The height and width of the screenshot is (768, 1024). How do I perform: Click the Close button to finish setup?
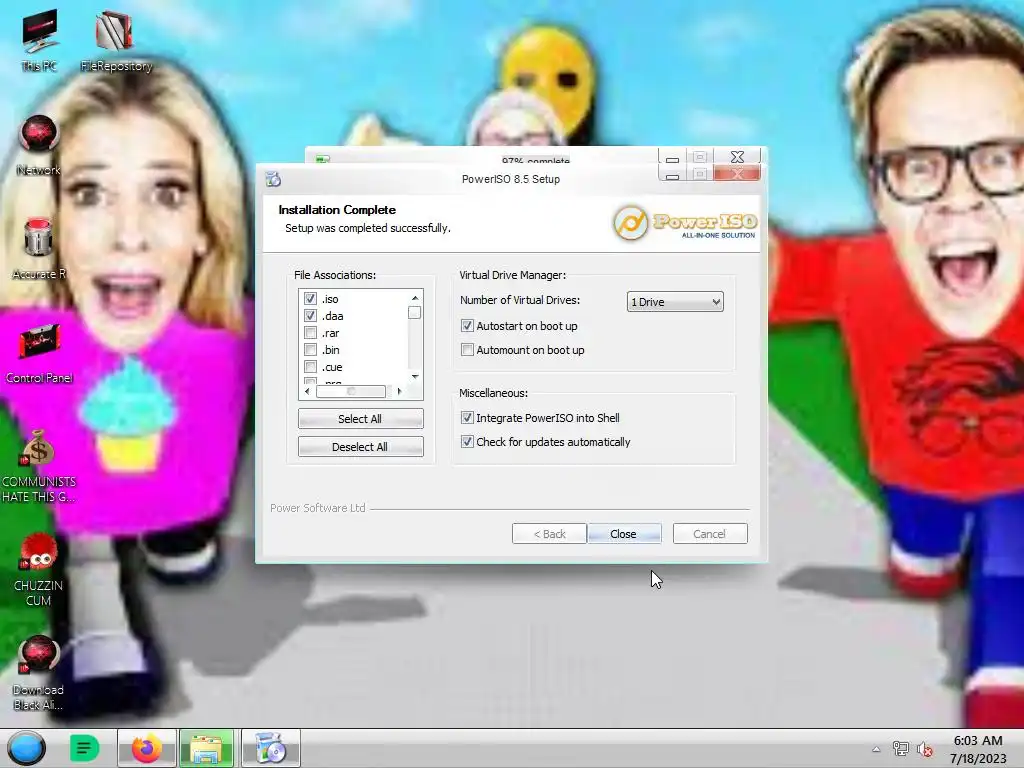click(624, 534)
